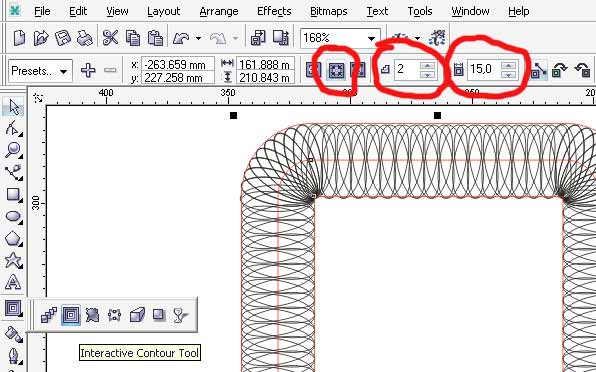Open the Layout menu
596x372 pixels.
click(163, 11)
